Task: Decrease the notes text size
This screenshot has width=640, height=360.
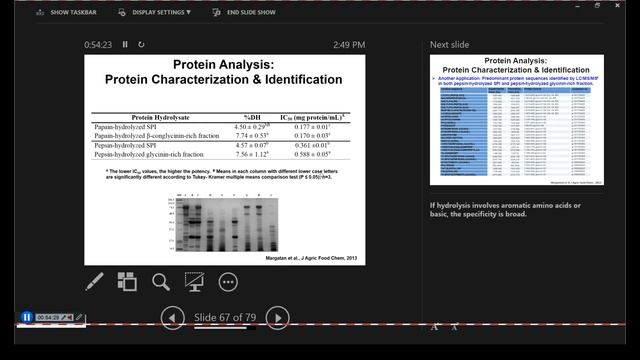Action: [454, 327]
